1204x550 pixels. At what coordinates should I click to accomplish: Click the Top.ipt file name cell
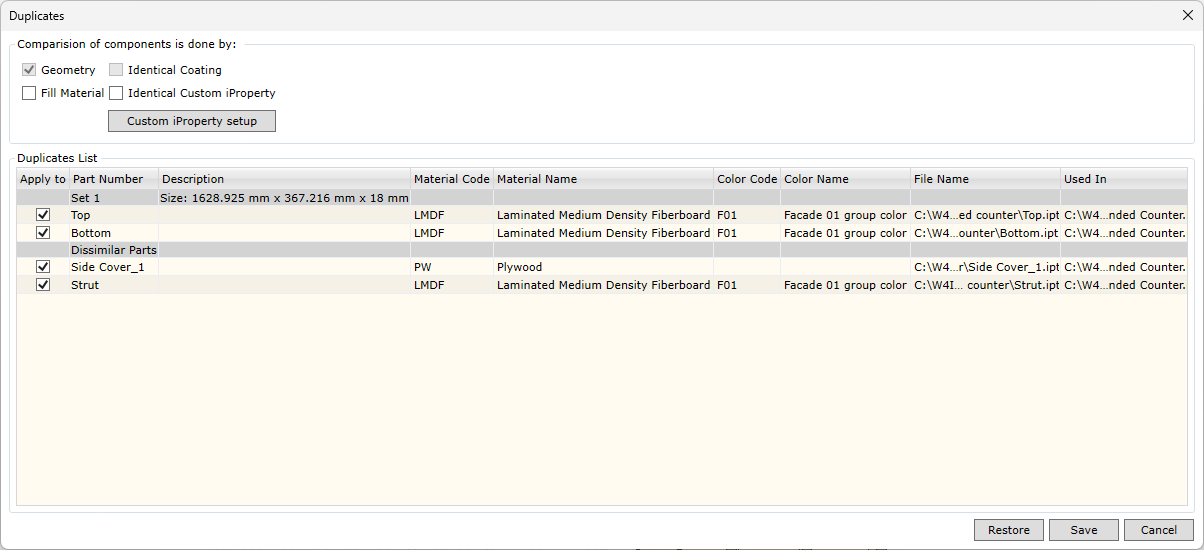986,215
